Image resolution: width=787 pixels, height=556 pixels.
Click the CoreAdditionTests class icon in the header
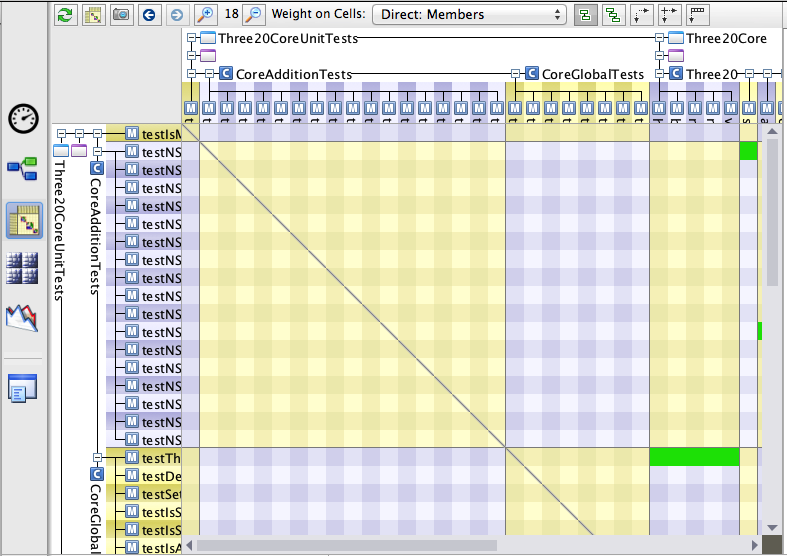pyautogui.click(x=226, y=74)
